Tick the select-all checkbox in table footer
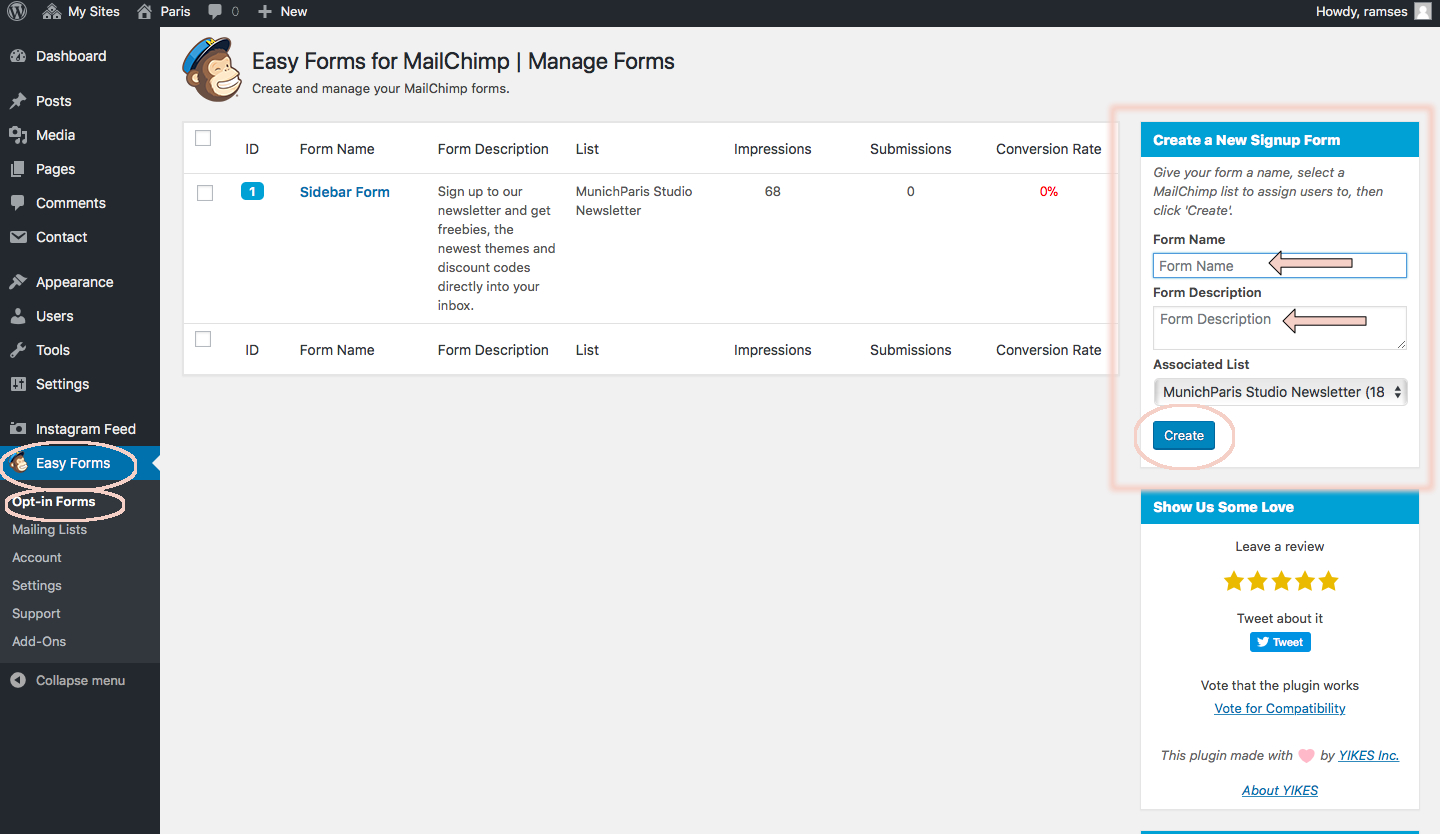The image size is (1440, 834). pyautogui.click(x=203, y=339)
